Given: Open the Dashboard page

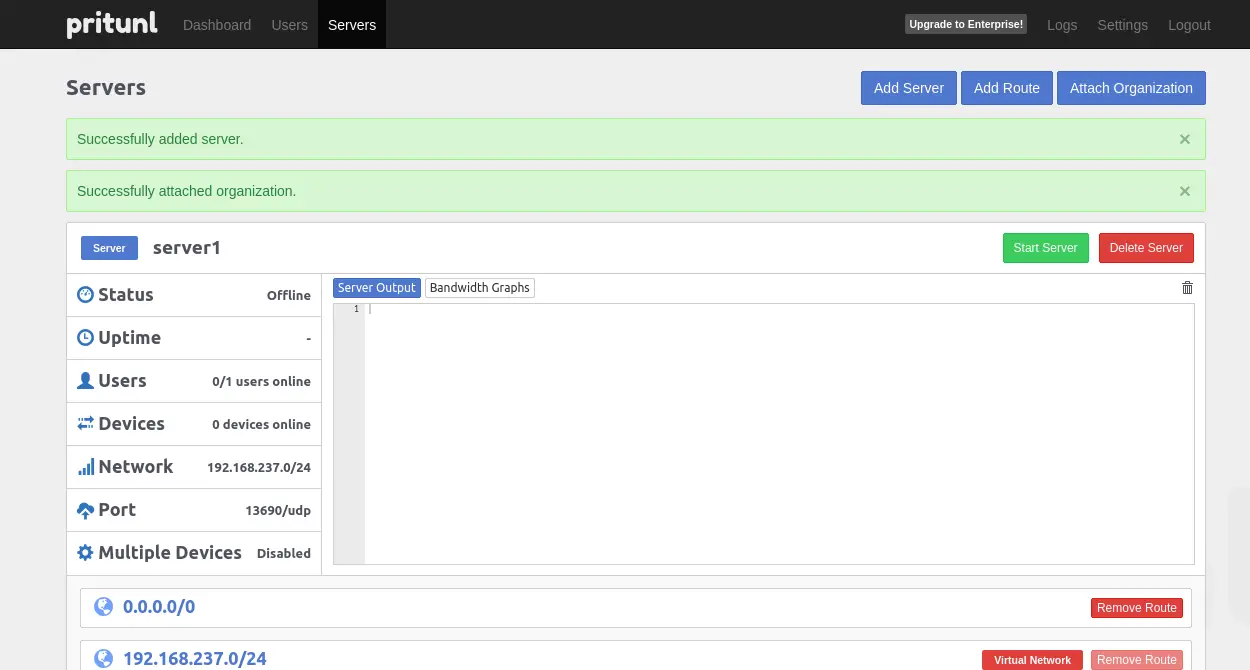Looking at the screenshot, I should (x=217, y=25).
